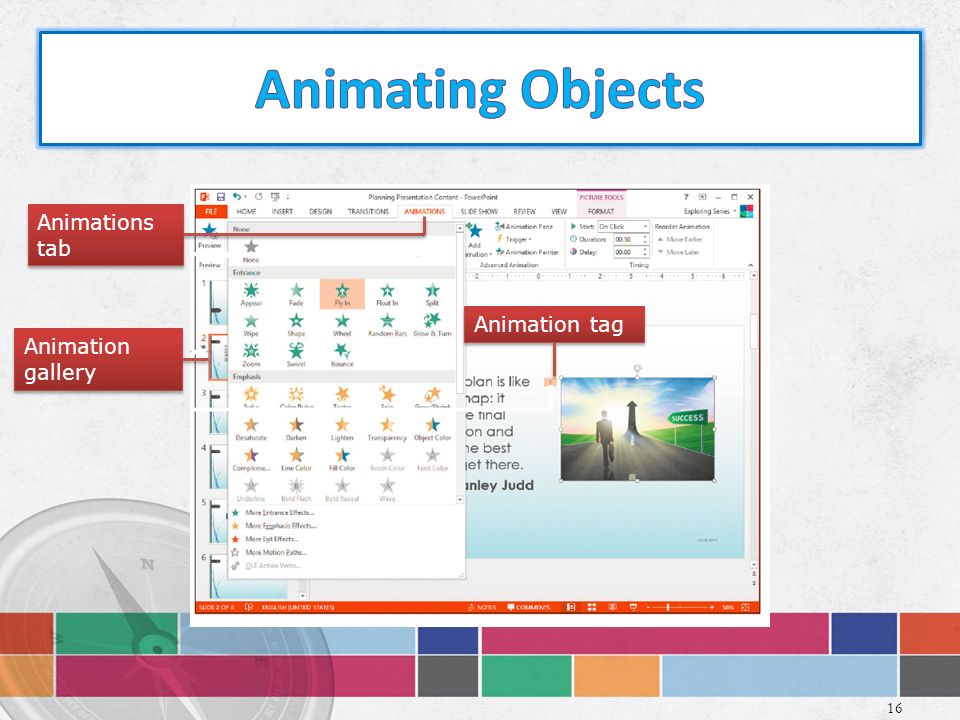
Task: Increase Duration with the up stepper
Action: click(645, 237)
